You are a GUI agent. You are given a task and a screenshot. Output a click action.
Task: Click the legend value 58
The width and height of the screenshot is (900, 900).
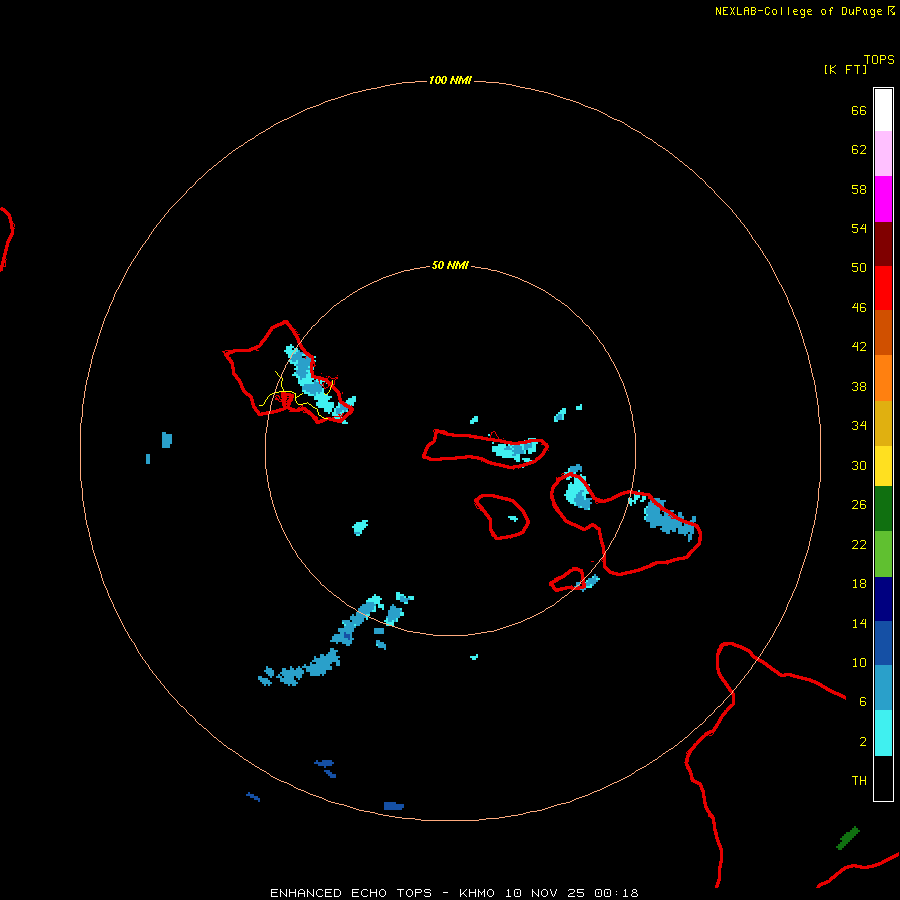coord(859,189)
